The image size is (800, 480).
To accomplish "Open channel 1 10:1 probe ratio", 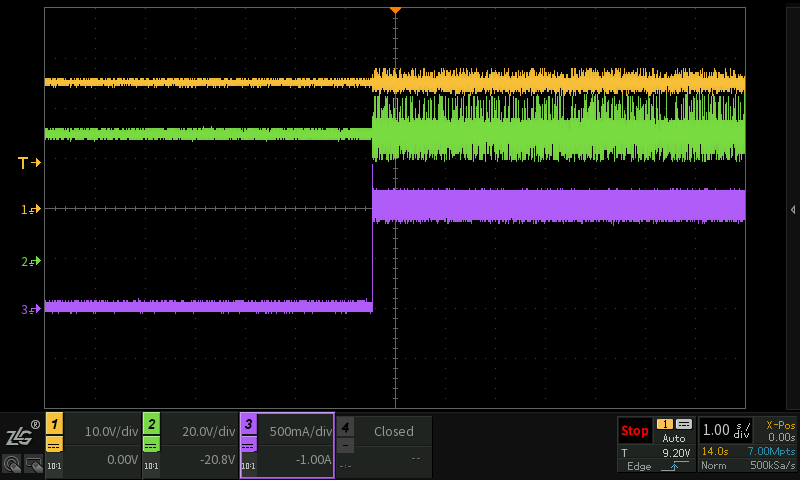I will click(x=54, y=466).
